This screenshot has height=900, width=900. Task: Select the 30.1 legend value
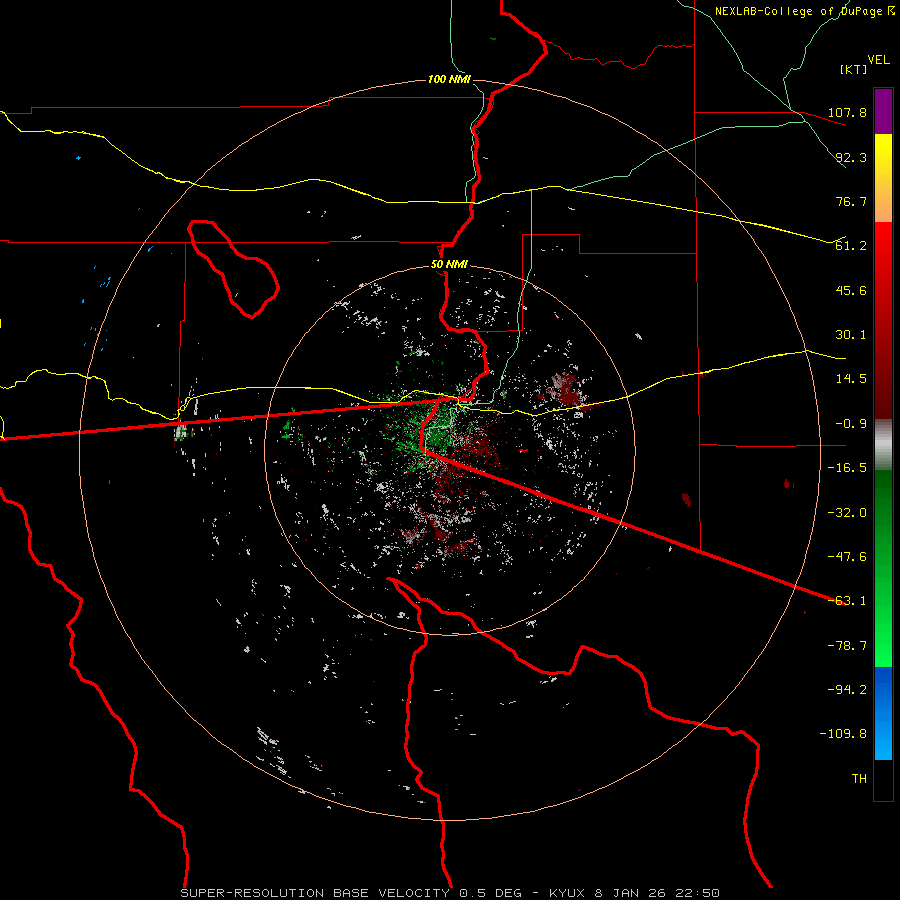851,335
